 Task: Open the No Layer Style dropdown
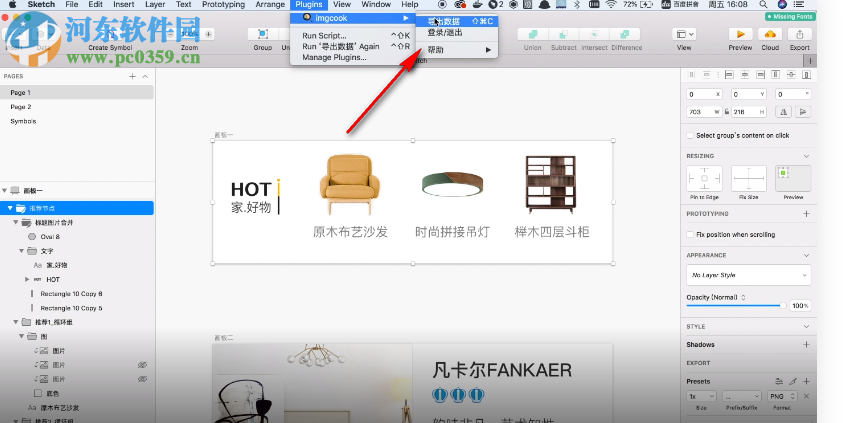tap(748, 275)
